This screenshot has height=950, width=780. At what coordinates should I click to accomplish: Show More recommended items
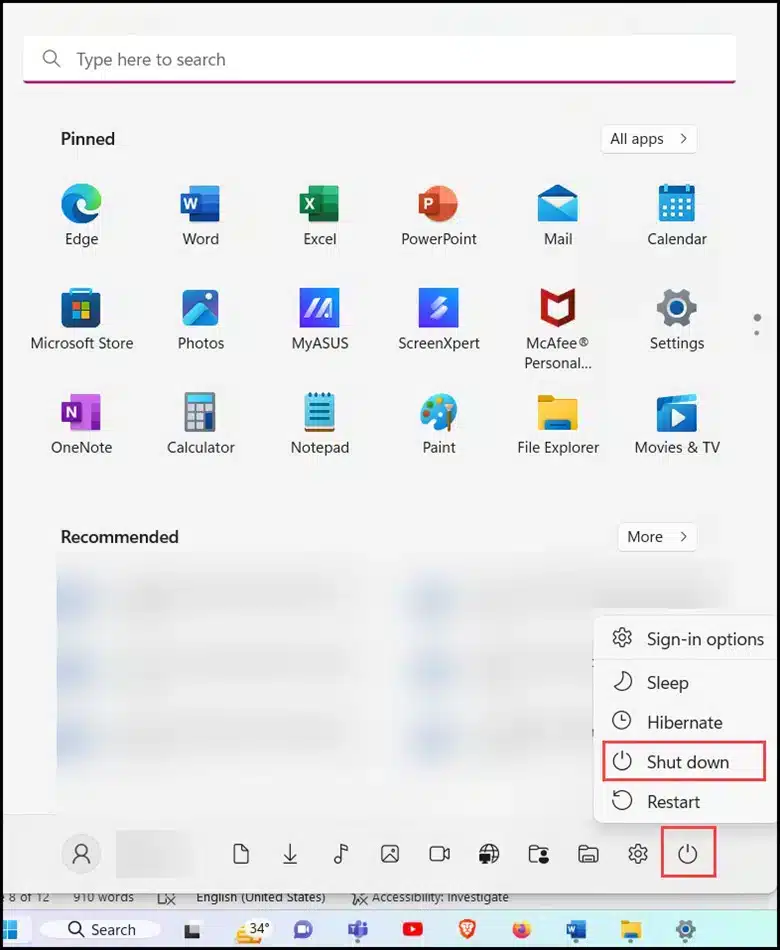click(657, 537)
